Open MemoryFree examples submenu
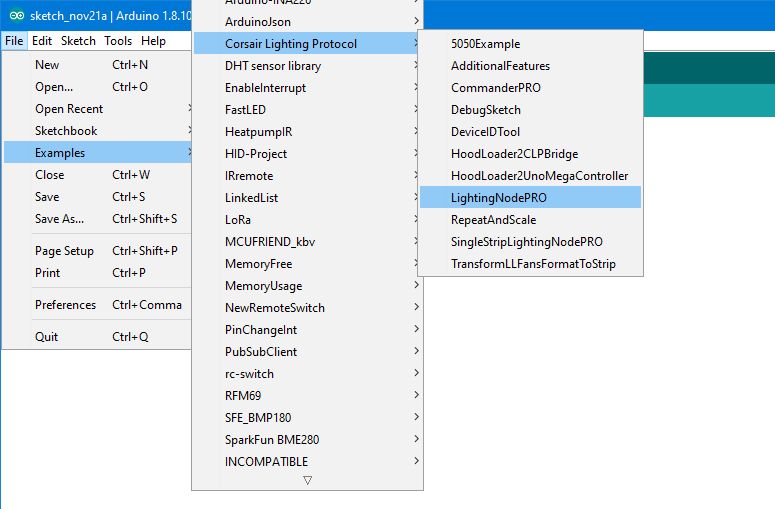The width and height of the screenshot is (775, 509). pos(307,264)
